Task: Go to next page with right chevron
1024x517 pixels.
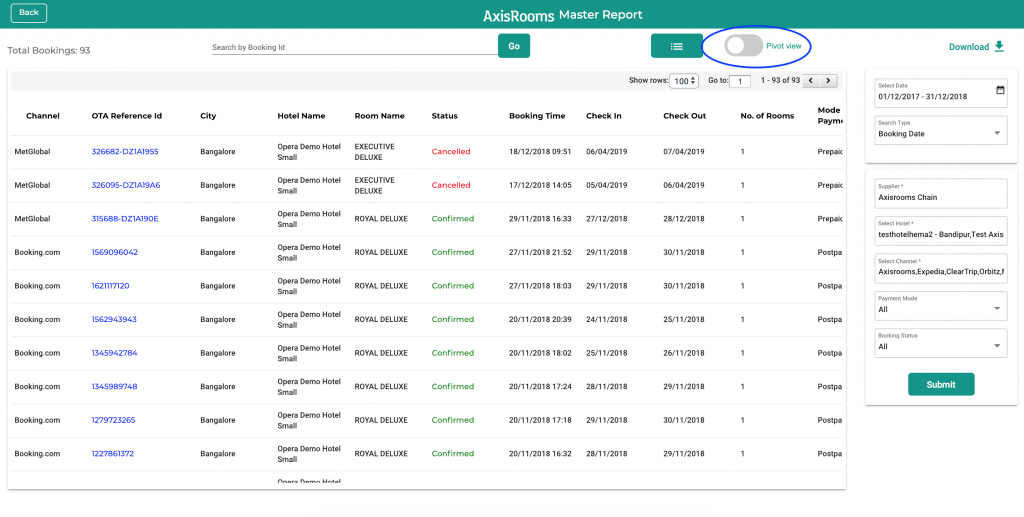Action: point(829,81)
